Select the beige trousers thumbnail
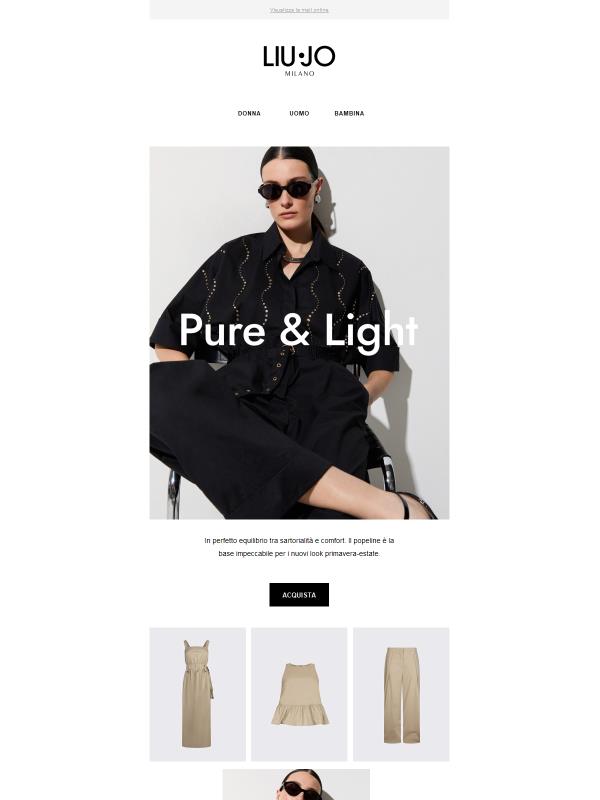This screenshot has width=600, height=800. pos(401,694)
